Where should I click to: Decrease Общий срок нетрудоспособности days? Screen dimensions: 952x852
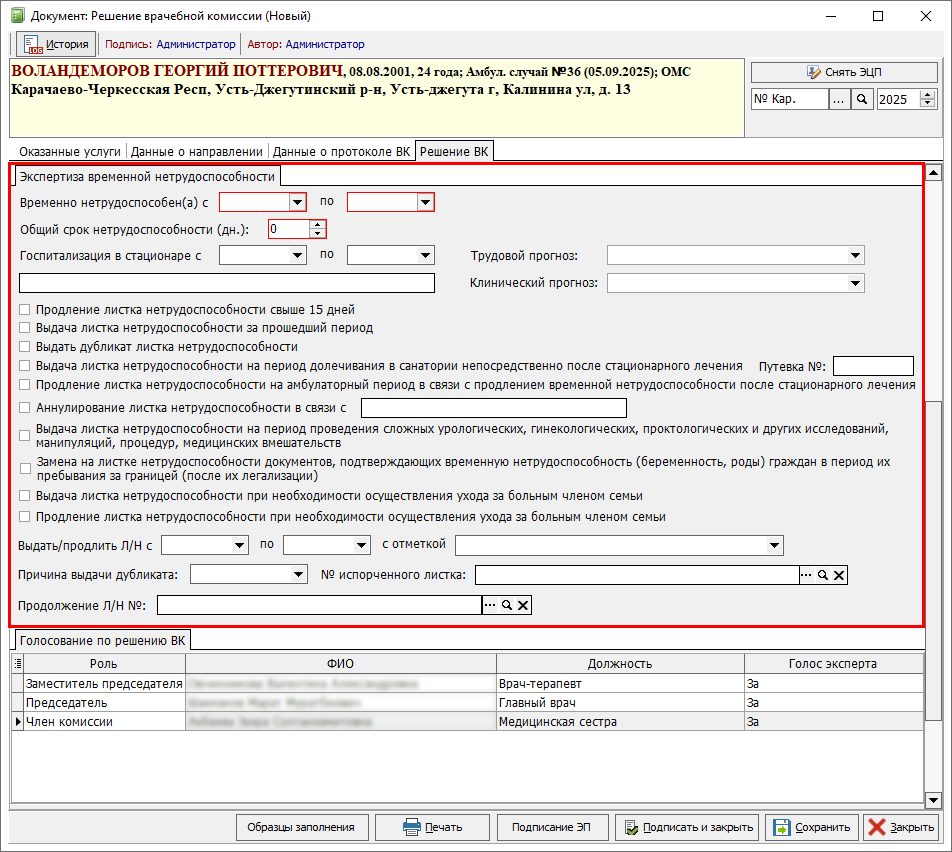(318, 234)
